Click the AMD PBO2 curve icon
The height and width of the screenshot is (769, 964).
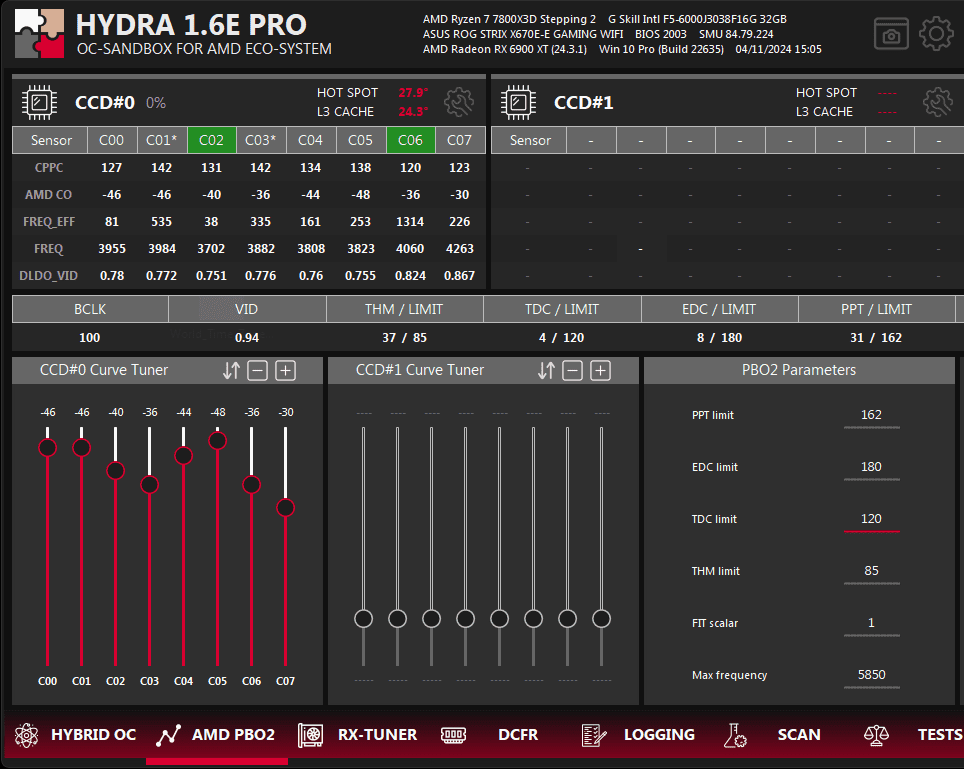click(x=168, y=735)
